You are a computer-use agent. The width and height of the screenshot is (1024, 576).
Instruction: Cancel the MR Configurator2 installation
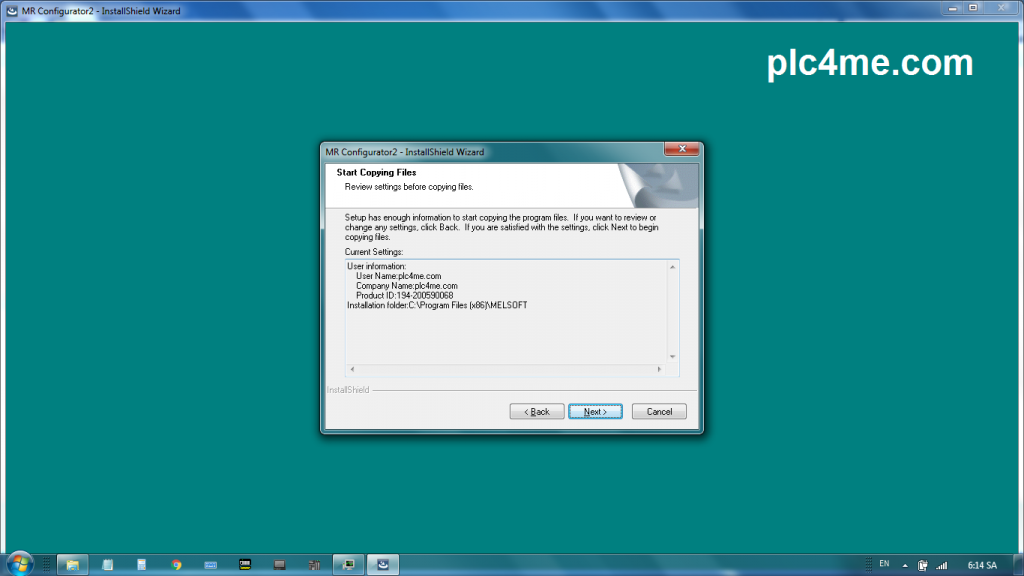659,411
